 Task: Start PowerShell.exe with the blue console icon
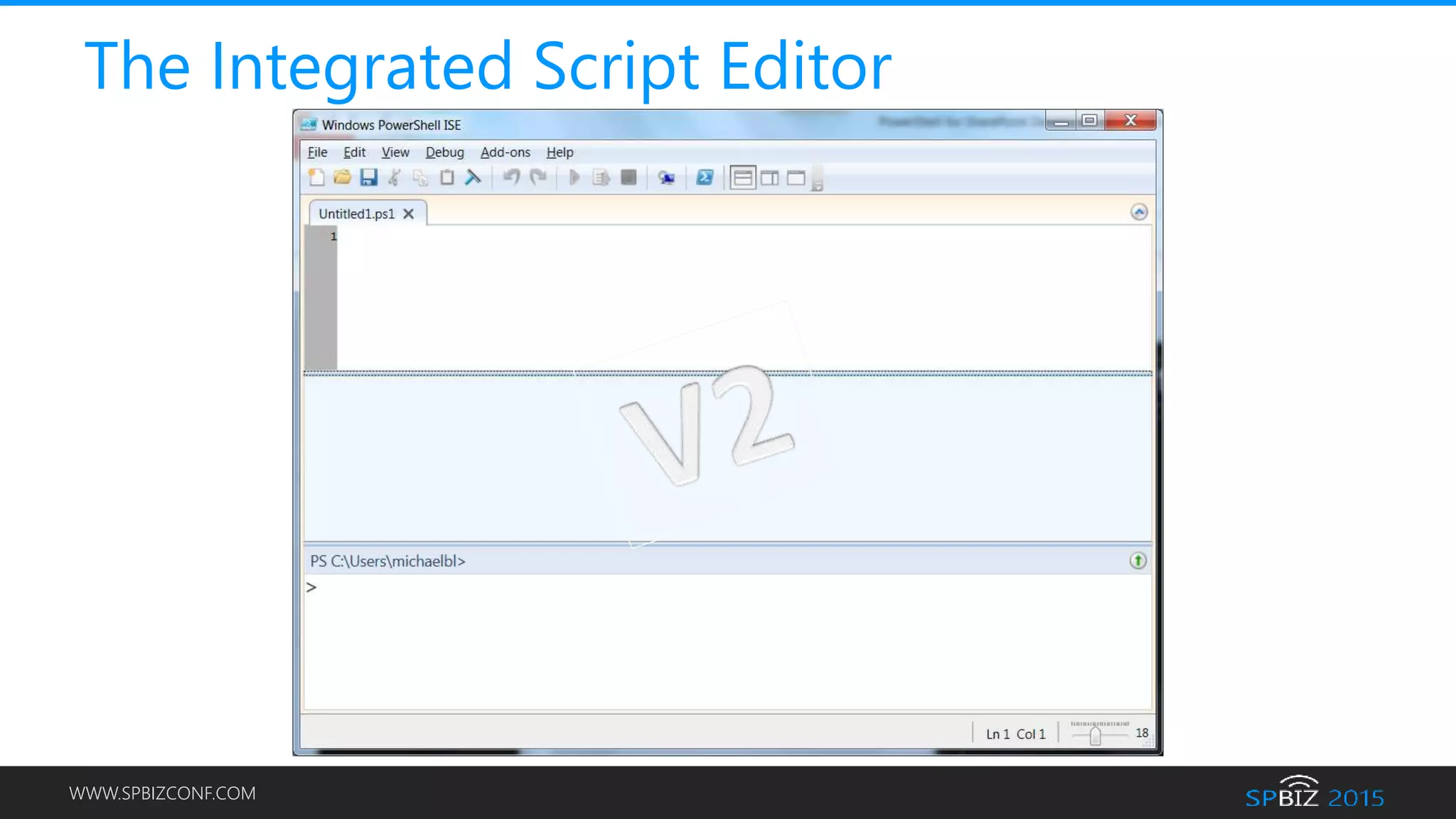(705, 178)
